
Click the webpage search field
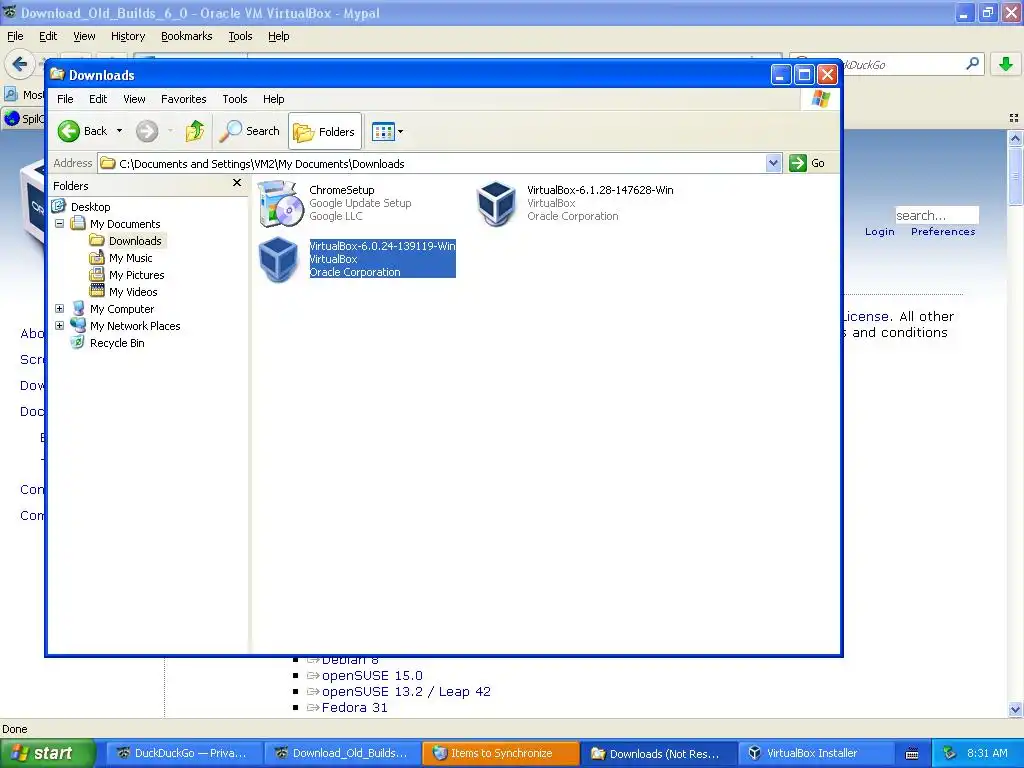tap(936, 216)
